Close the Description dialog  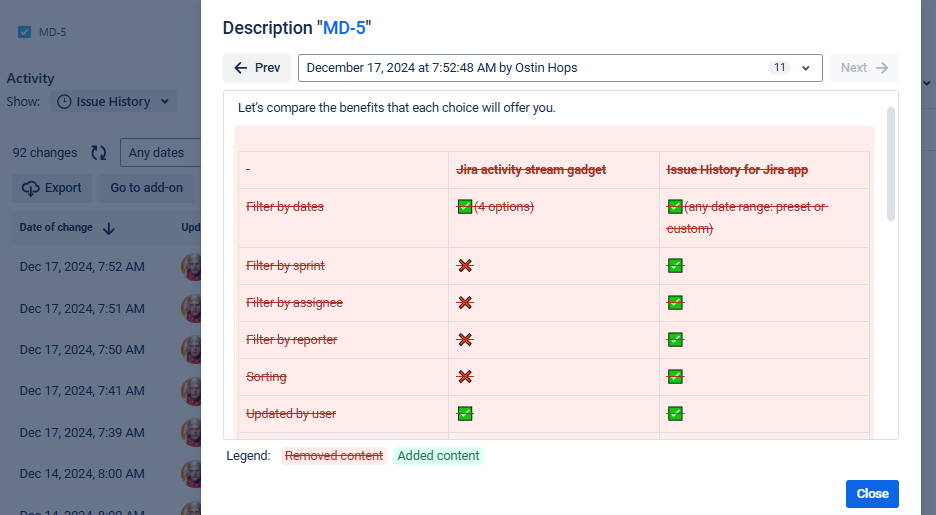pyautogui.click(x=872, y=494)
